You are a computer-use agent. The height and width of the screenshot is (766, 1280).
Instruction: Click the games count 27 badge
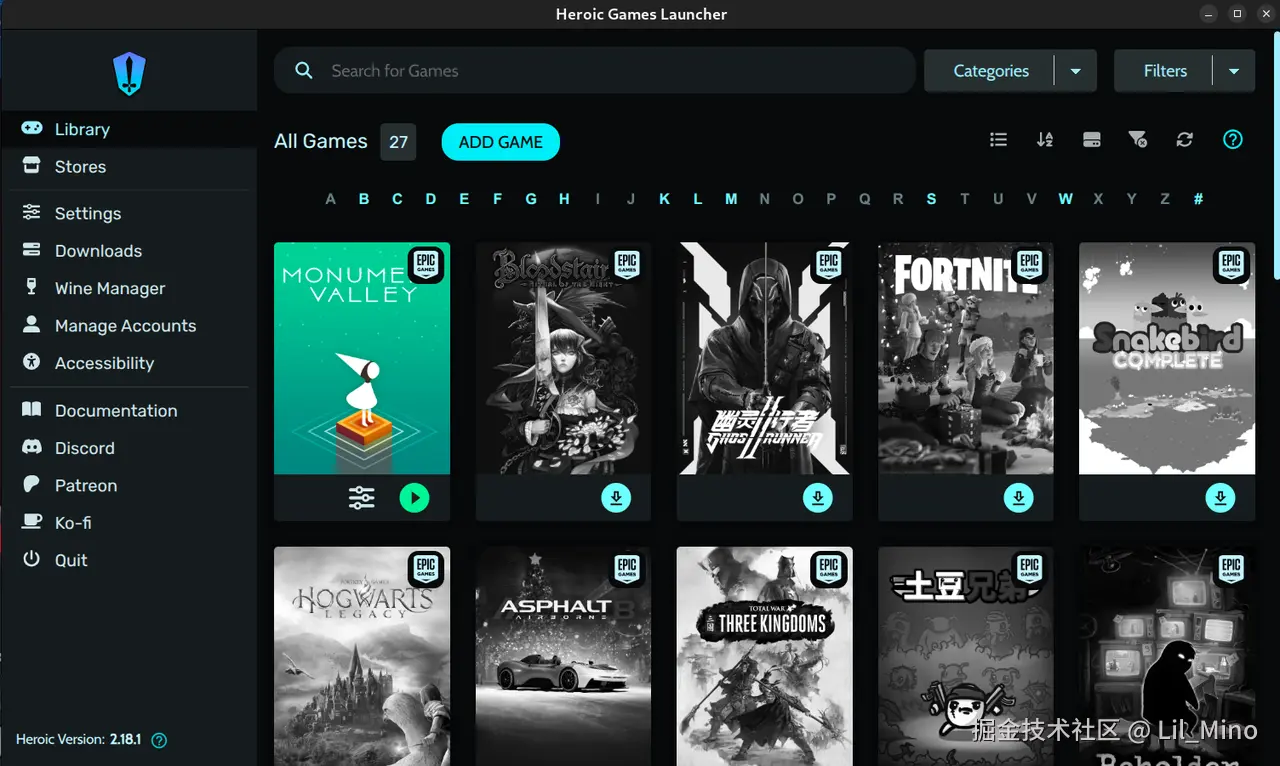(x=398, y=142)
